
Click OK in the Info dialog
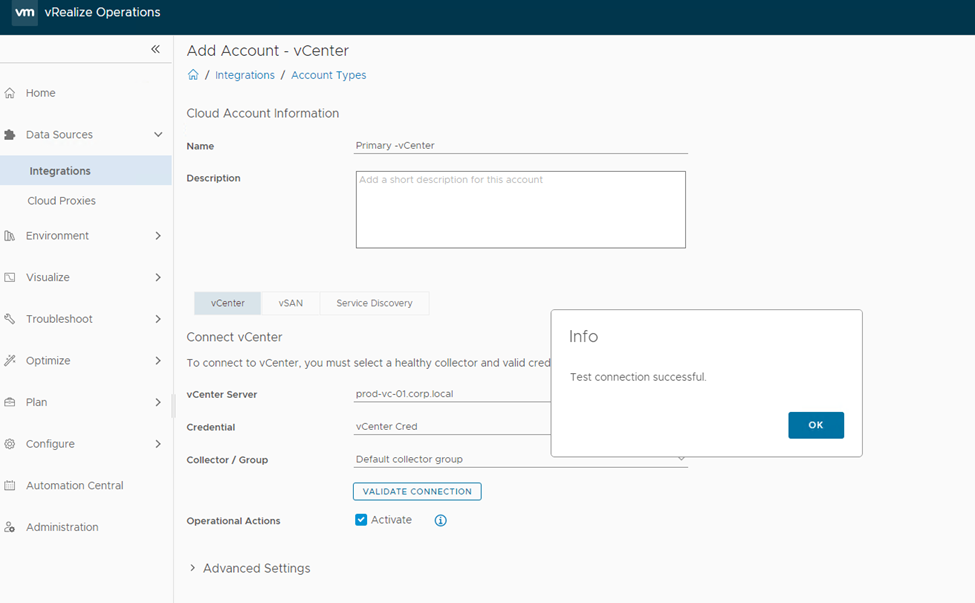816,425
